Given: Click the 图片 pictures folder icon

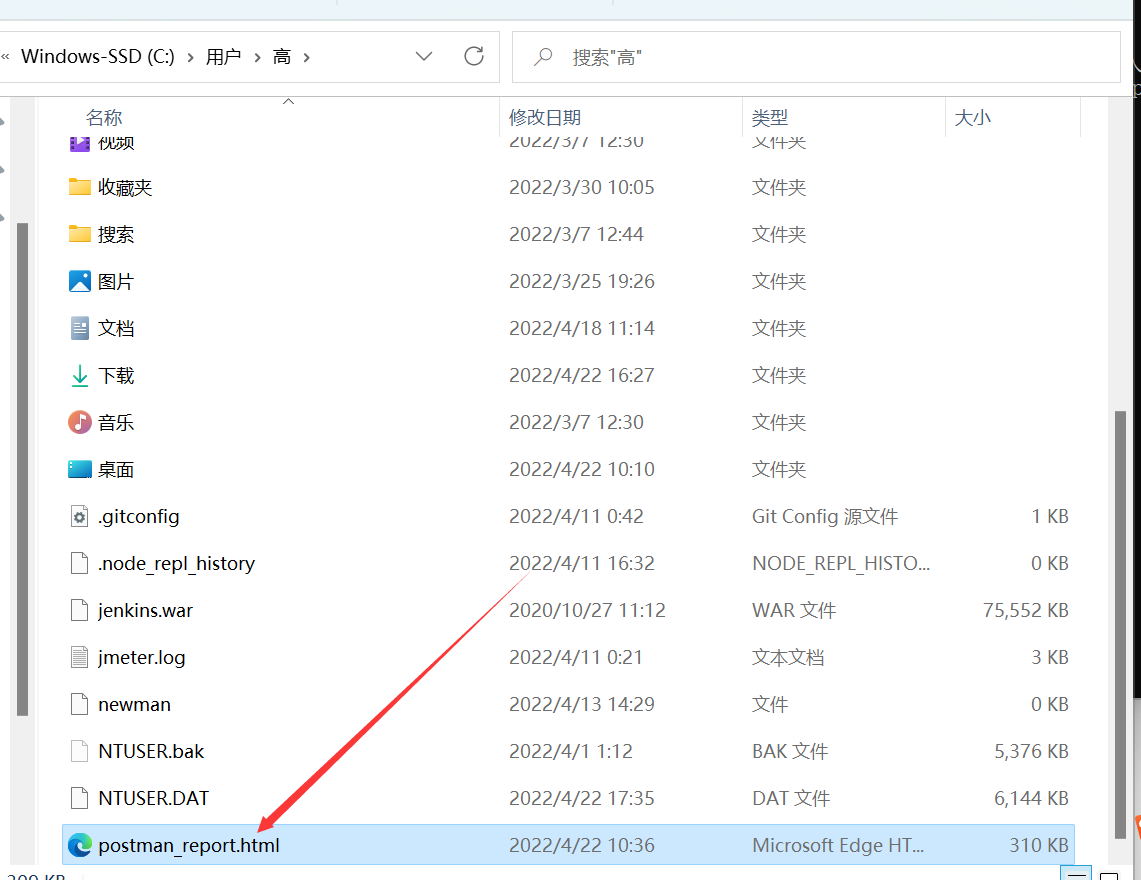Looking at the screenshot, I should coord(79,281).
